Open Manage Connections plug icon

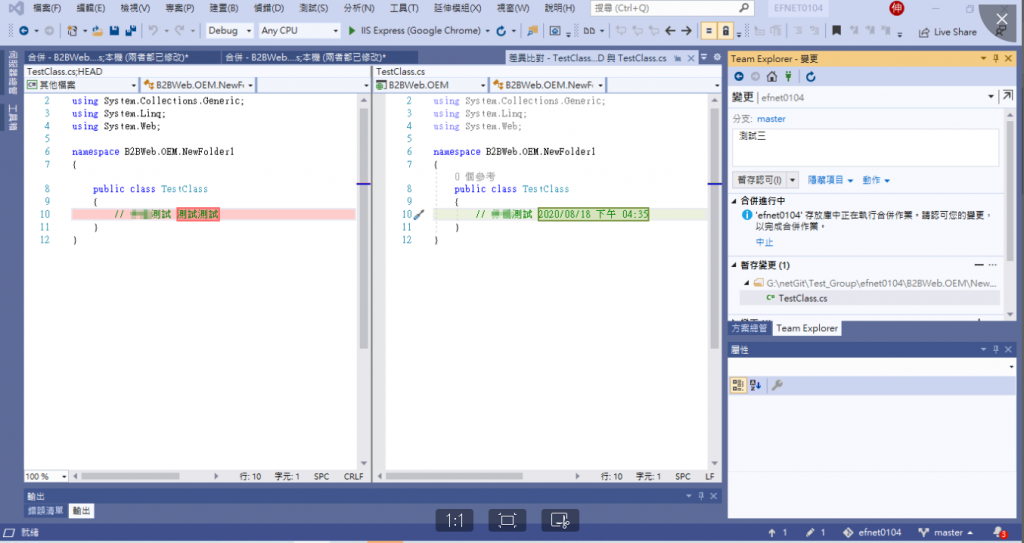point(788,76)
